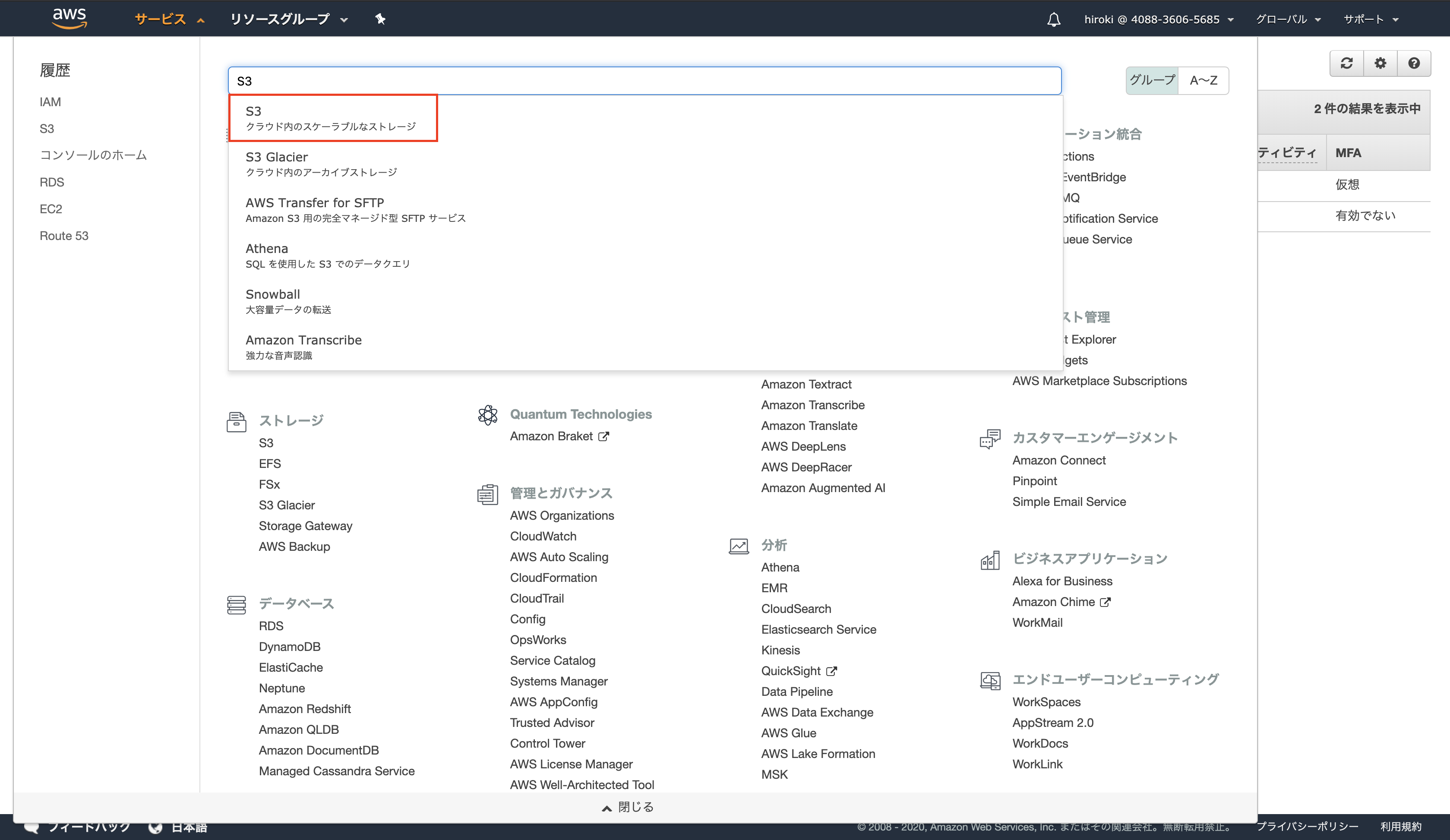Select Athena from search suggestions

tap(267, 249)
